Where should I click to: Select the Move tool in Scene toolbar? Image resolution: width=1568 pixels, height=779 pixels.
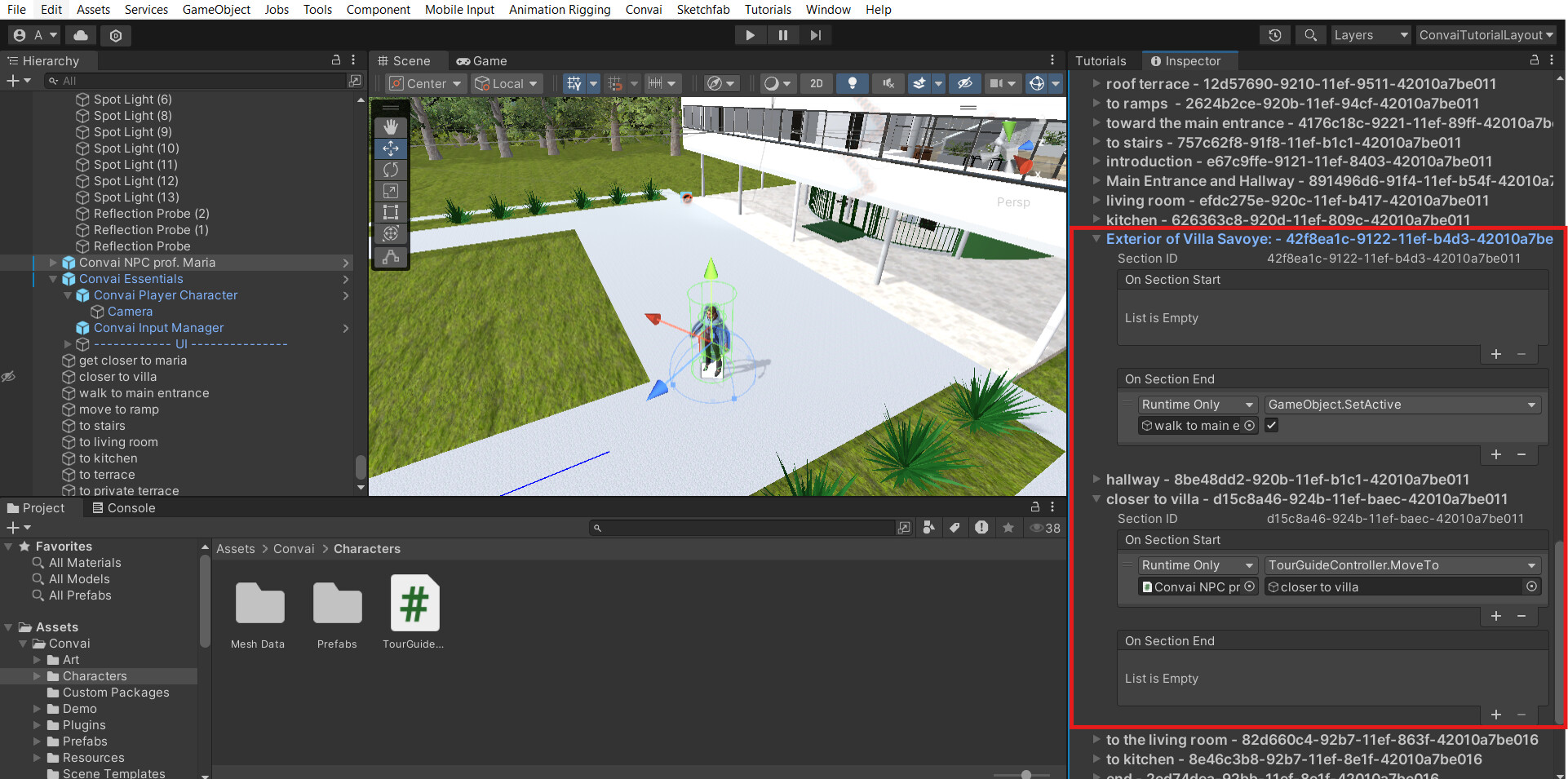coord(391,148)
